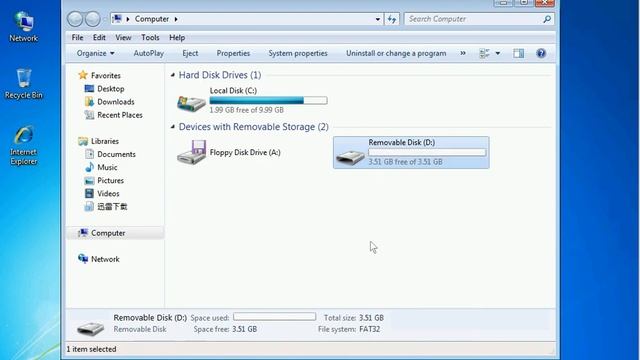This screenshot has height=360, width=640.
Task: Click the Recent Places icon
Action: 89,115
